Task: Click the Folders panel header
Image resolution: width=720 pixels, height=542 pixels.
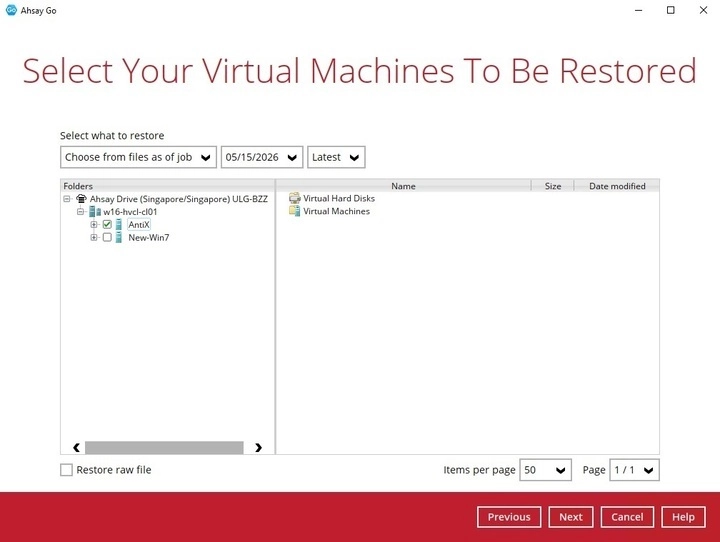Action: point(168,186)
